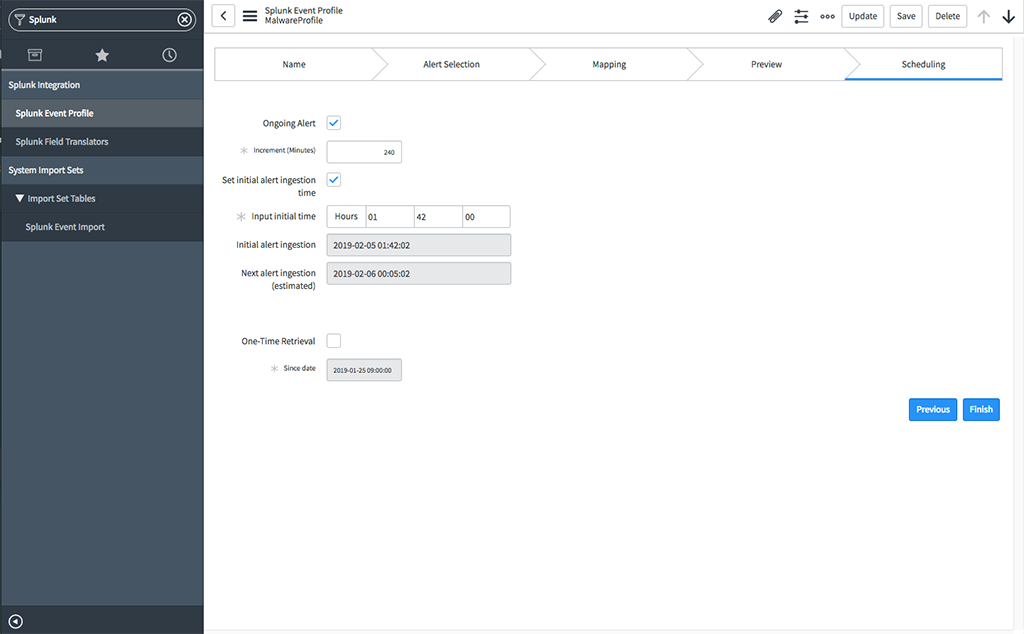The width and height of the screenshot is (1024, 634).
Task: Open System Import Sets application menu
Action: click(x=102, y=170)
